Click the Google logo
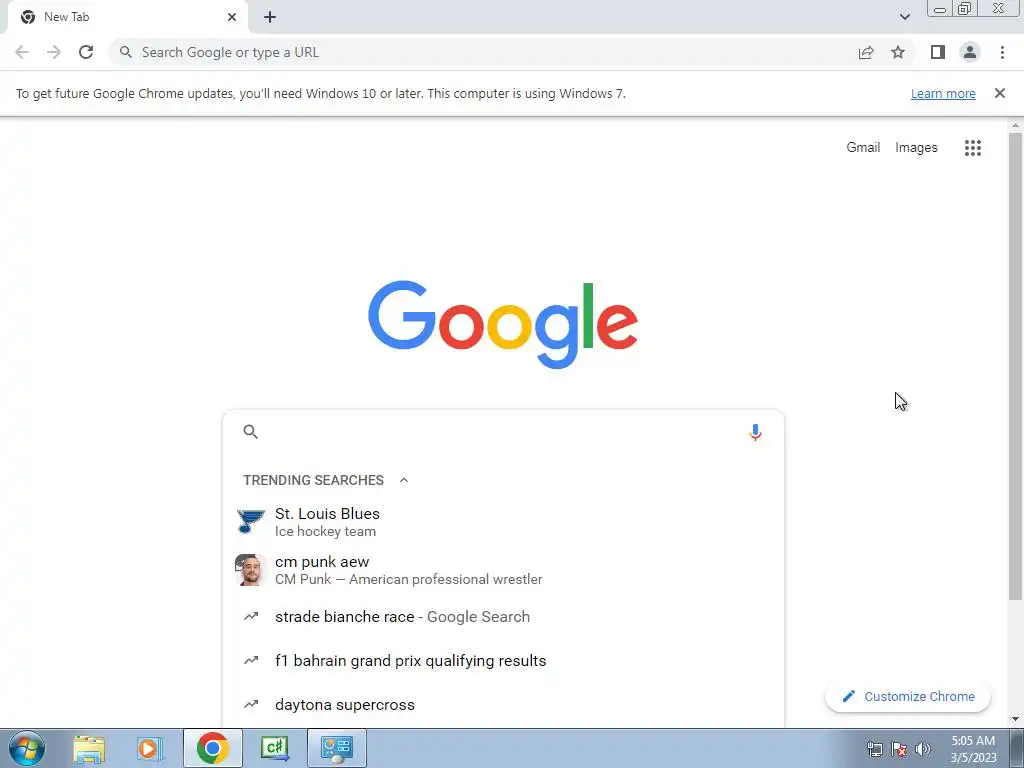 [503, 325]
